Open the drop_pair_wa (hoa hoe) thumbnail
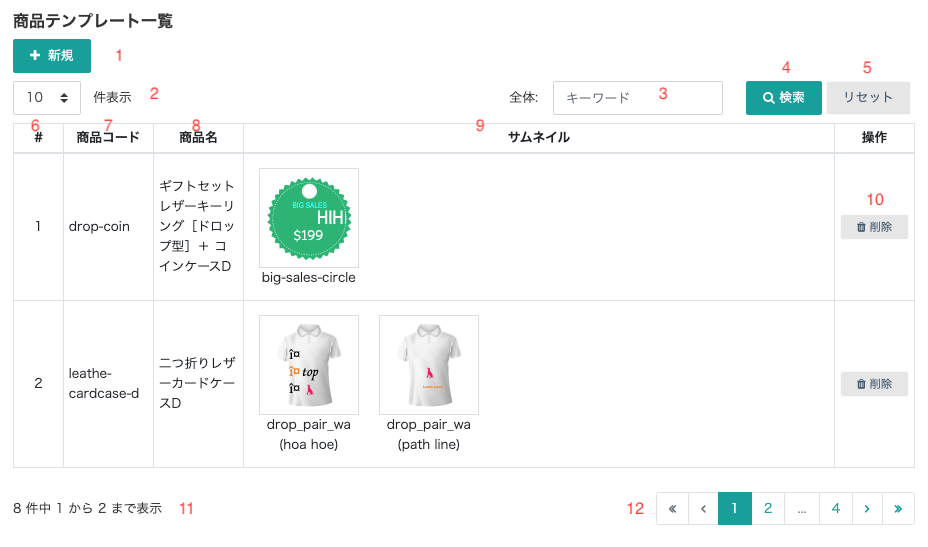The height and width of the screenshot is (547, 928). click(309, 365)
